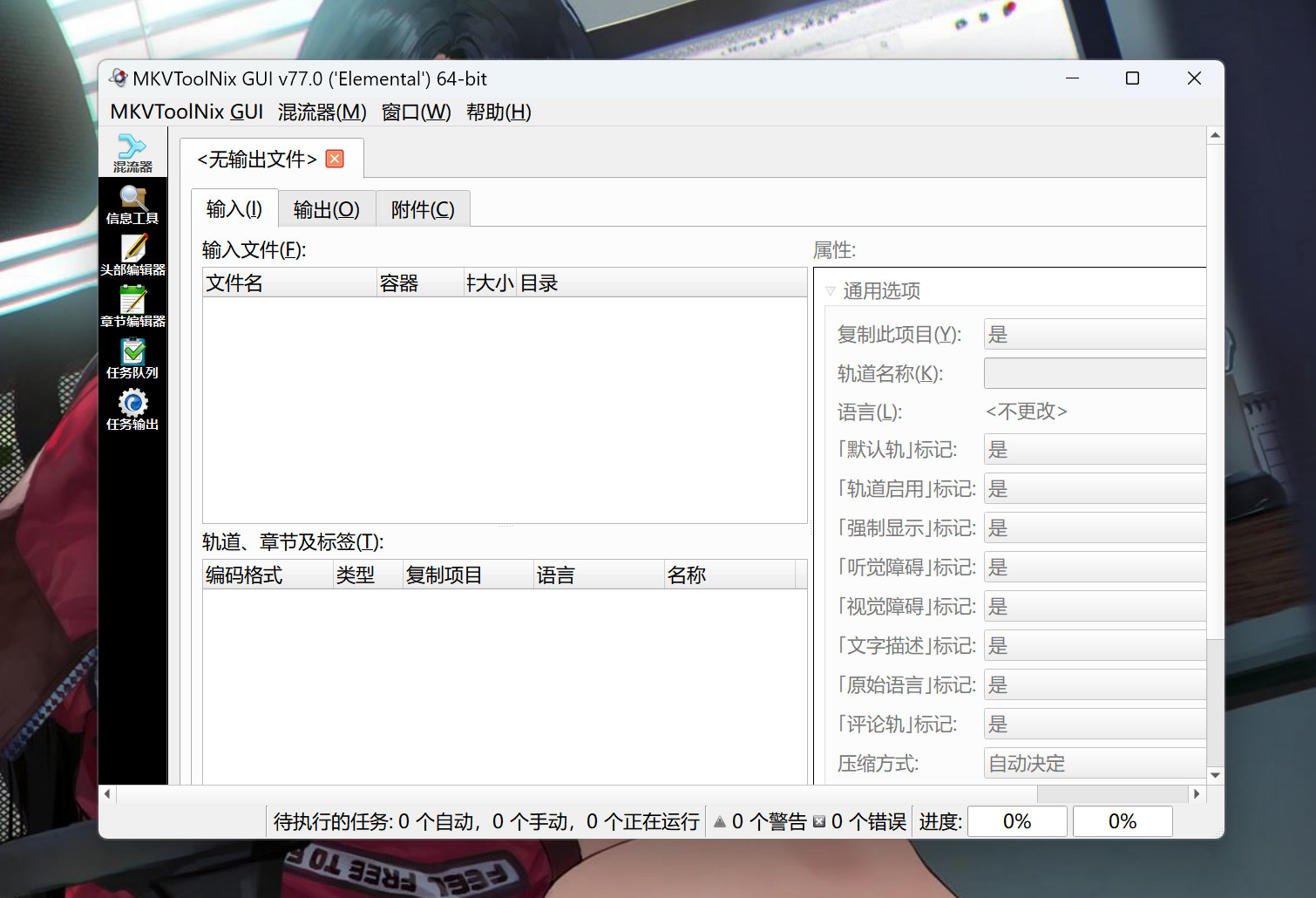Open the 头部编辑器 header editor
Viewport: 1316px width, 898px height.
click(x=132, y=256)
